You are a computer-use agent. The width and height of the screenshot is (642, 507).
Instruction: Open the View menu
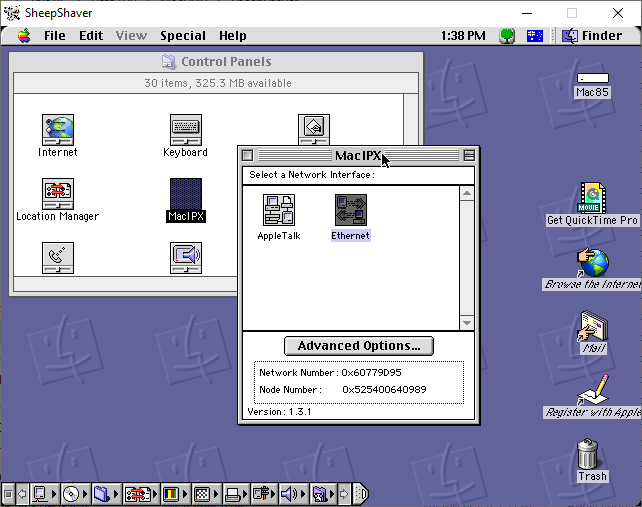click(x=131, y=36)
